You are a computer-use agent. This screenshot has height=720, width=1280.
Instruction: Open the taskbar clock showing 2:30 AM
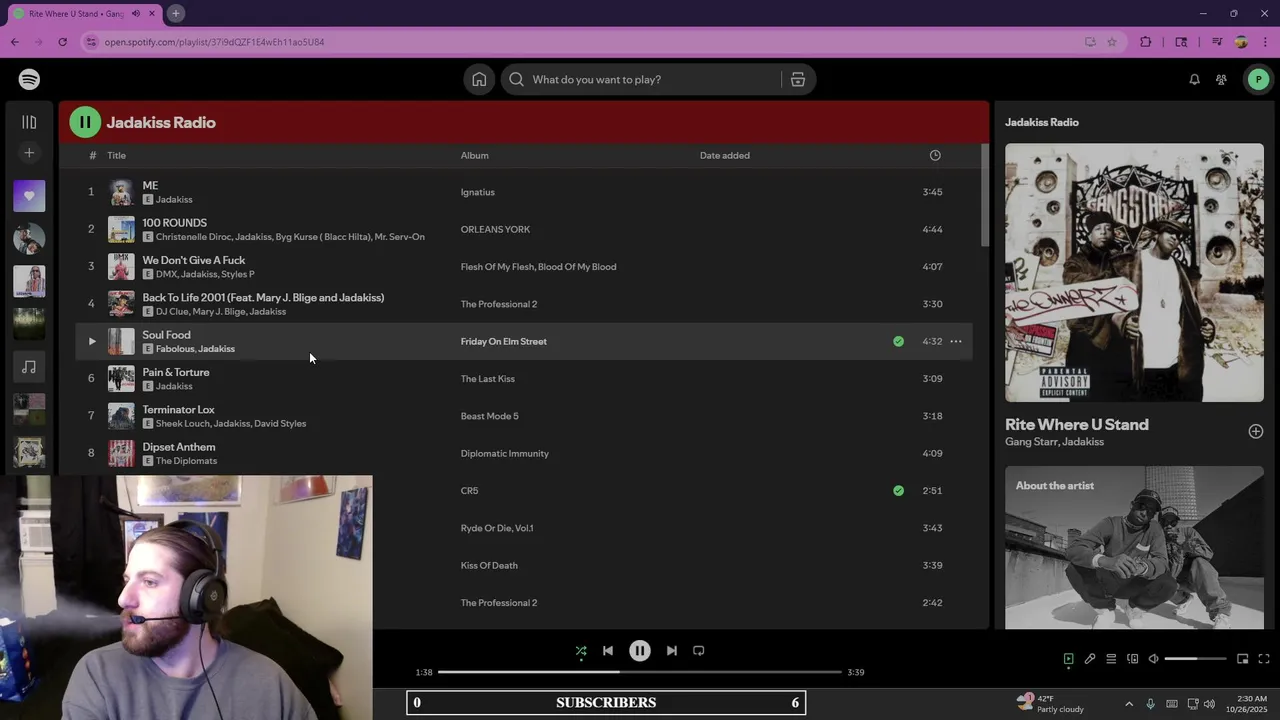coord(1251,703)
